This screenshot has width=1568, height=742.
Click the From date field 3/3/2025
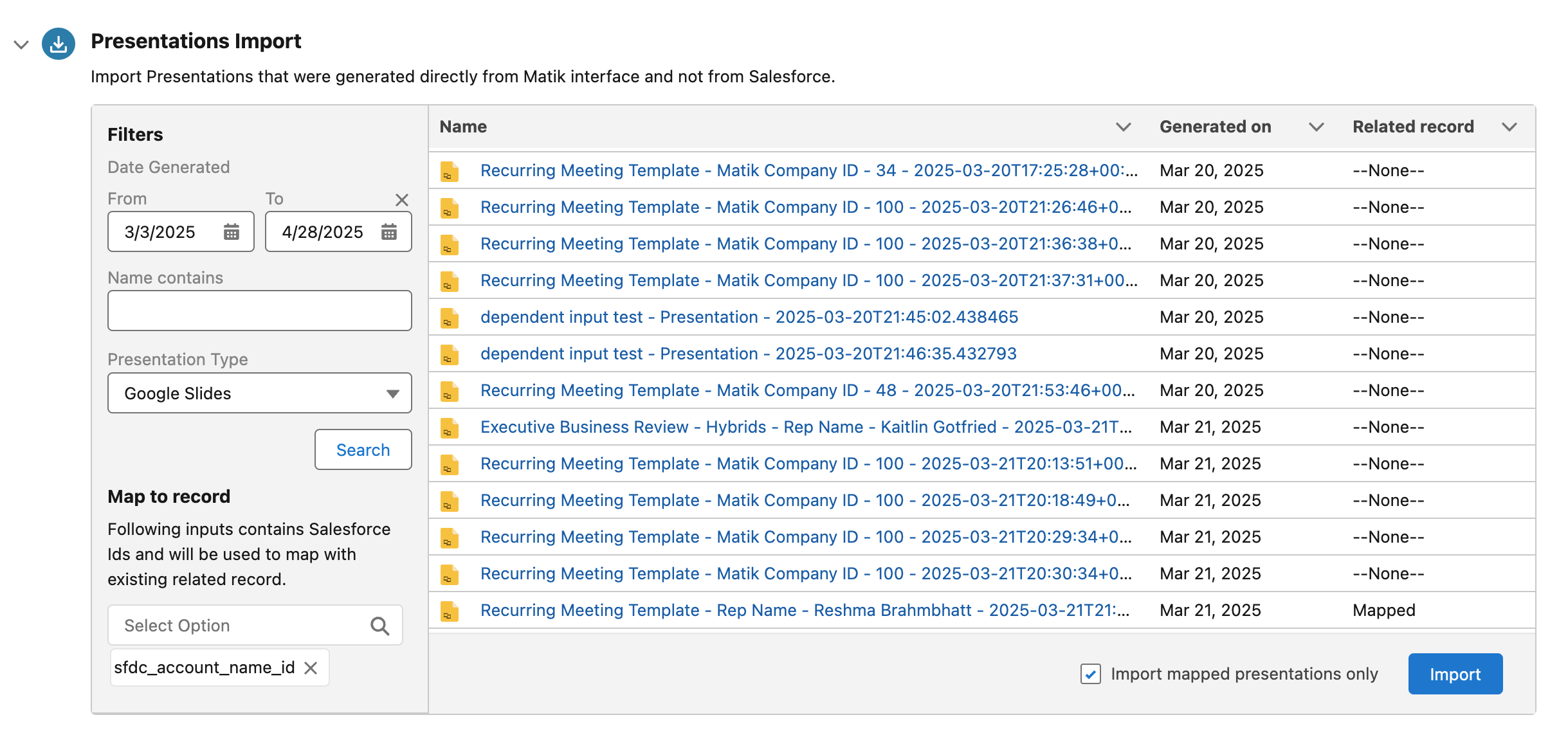181,231
